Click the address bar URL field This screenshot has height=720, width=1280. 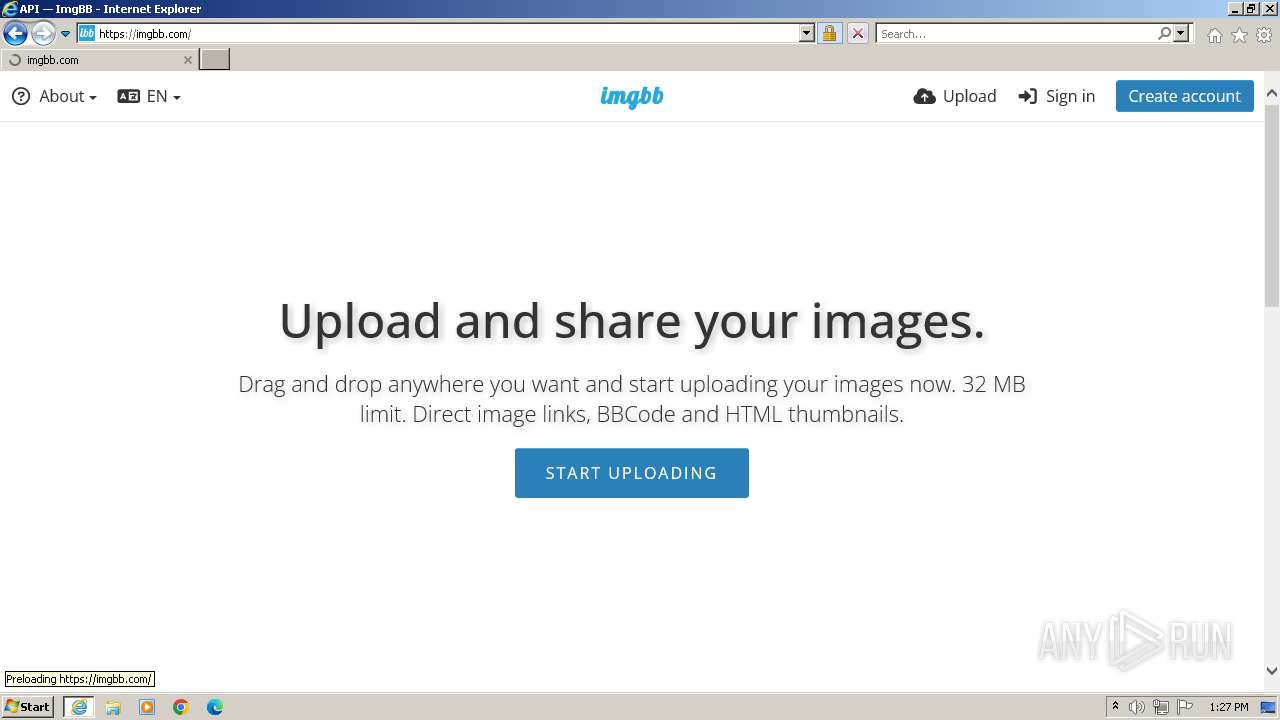(447, 33)
